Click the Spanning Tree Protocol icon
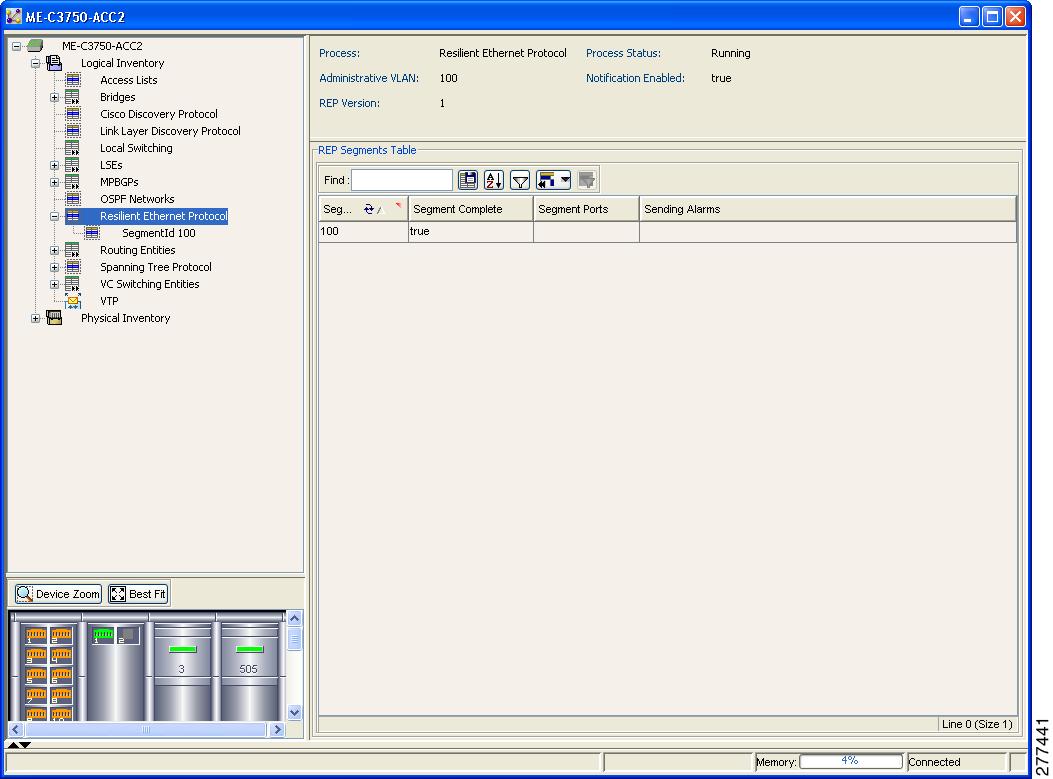The height and width of the screenshot is (779, 1053). pos(73,267)
